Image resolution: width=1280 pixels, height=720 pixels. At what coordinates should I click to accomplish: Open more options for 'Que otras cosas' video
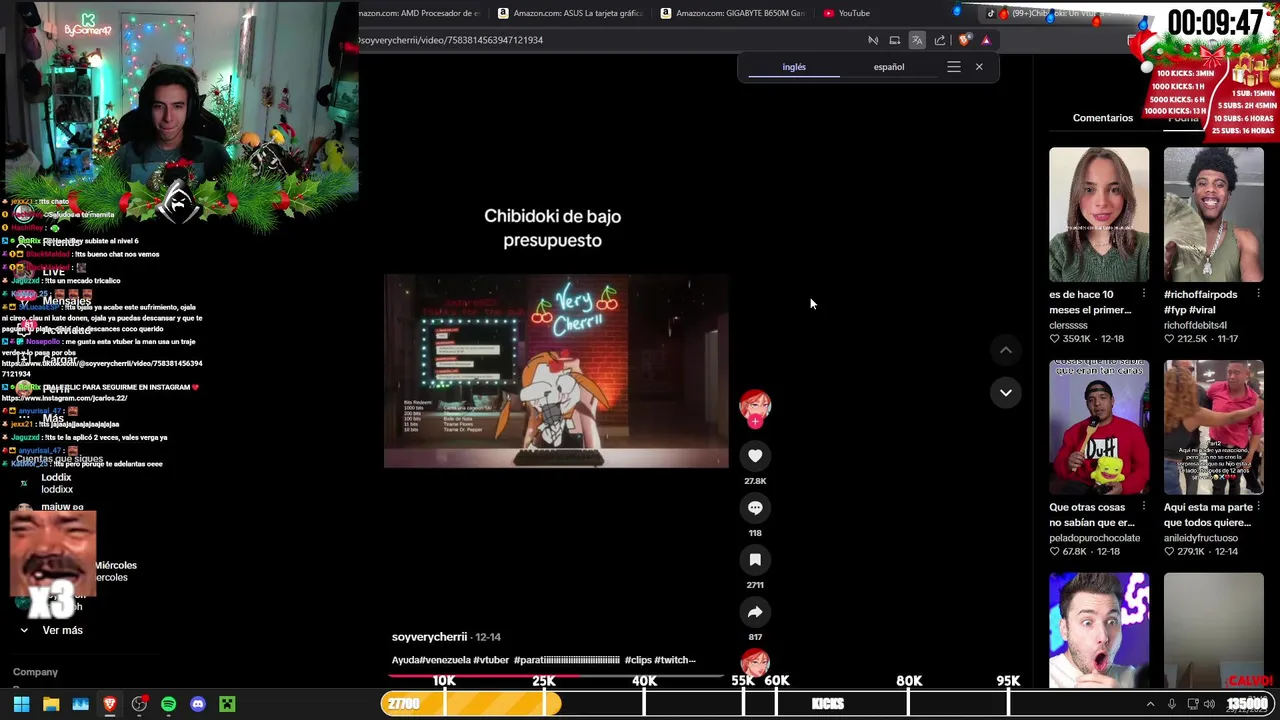(1143, 507)
